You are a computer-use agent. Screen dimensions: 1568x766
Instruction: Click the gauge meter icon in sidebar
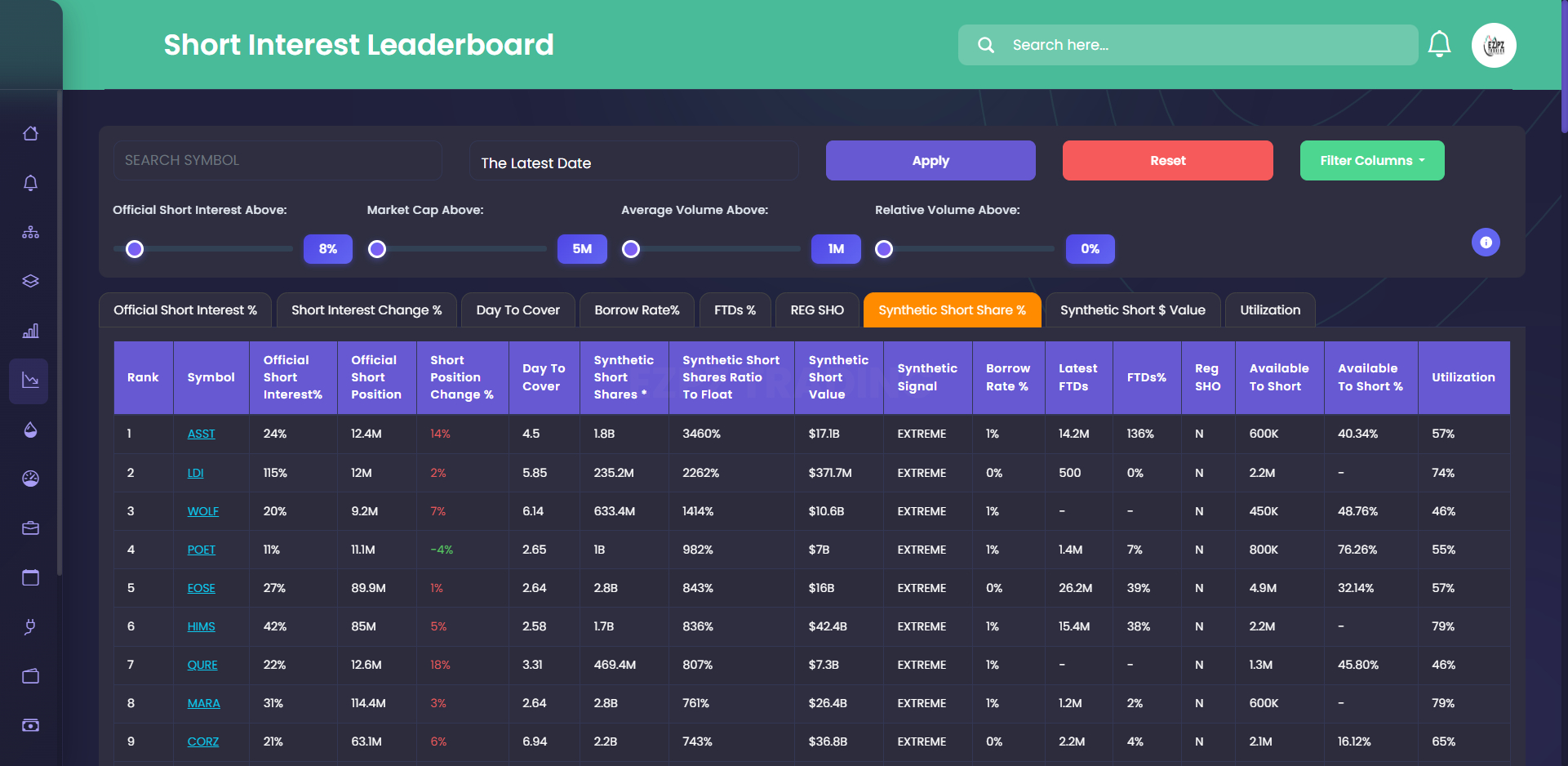click(x=30, y=479)
